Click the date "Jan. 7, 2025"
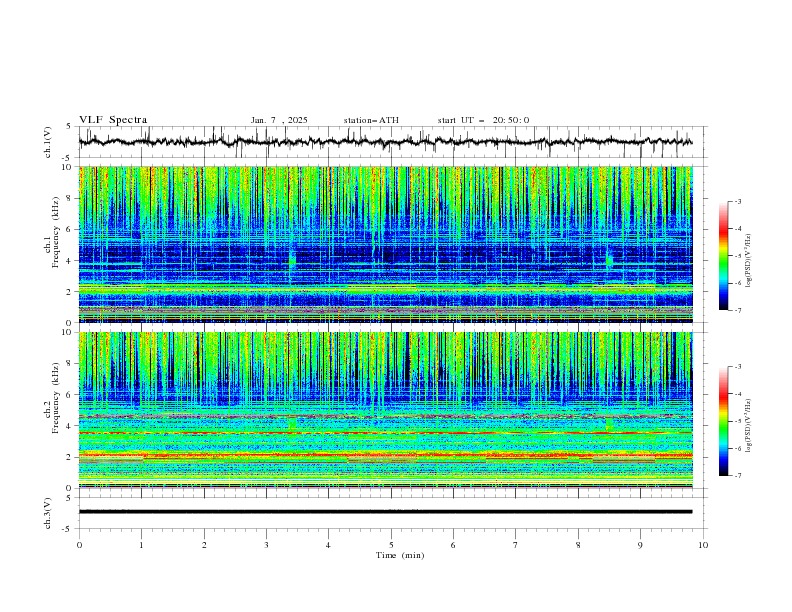This screenshot has height=612, width=792. (279, 120)
